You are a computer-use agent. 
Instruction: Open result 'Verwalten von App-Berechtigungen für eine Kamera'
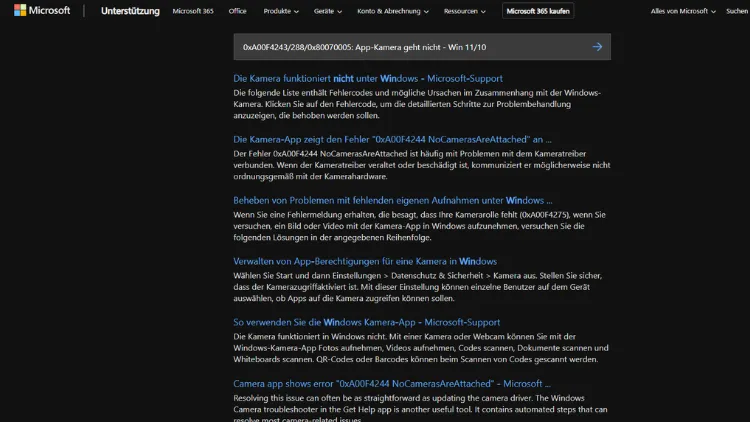(365, 261)
